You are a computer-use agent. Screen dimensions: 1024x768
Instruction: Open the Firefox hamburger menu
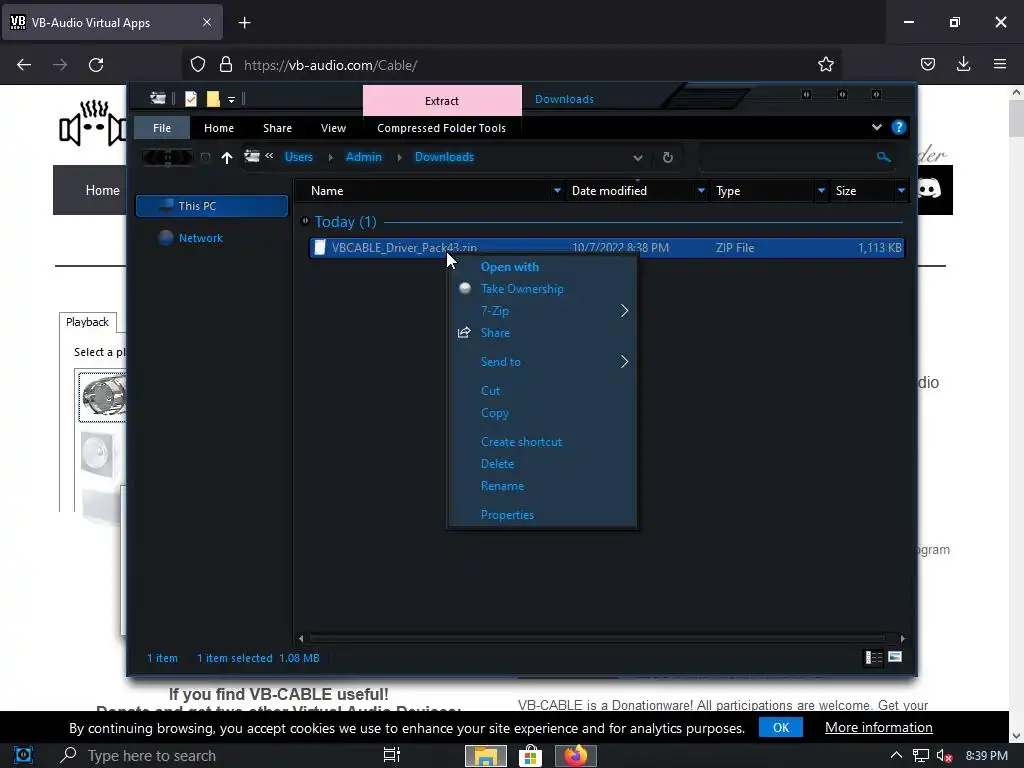tap(999, 64)
